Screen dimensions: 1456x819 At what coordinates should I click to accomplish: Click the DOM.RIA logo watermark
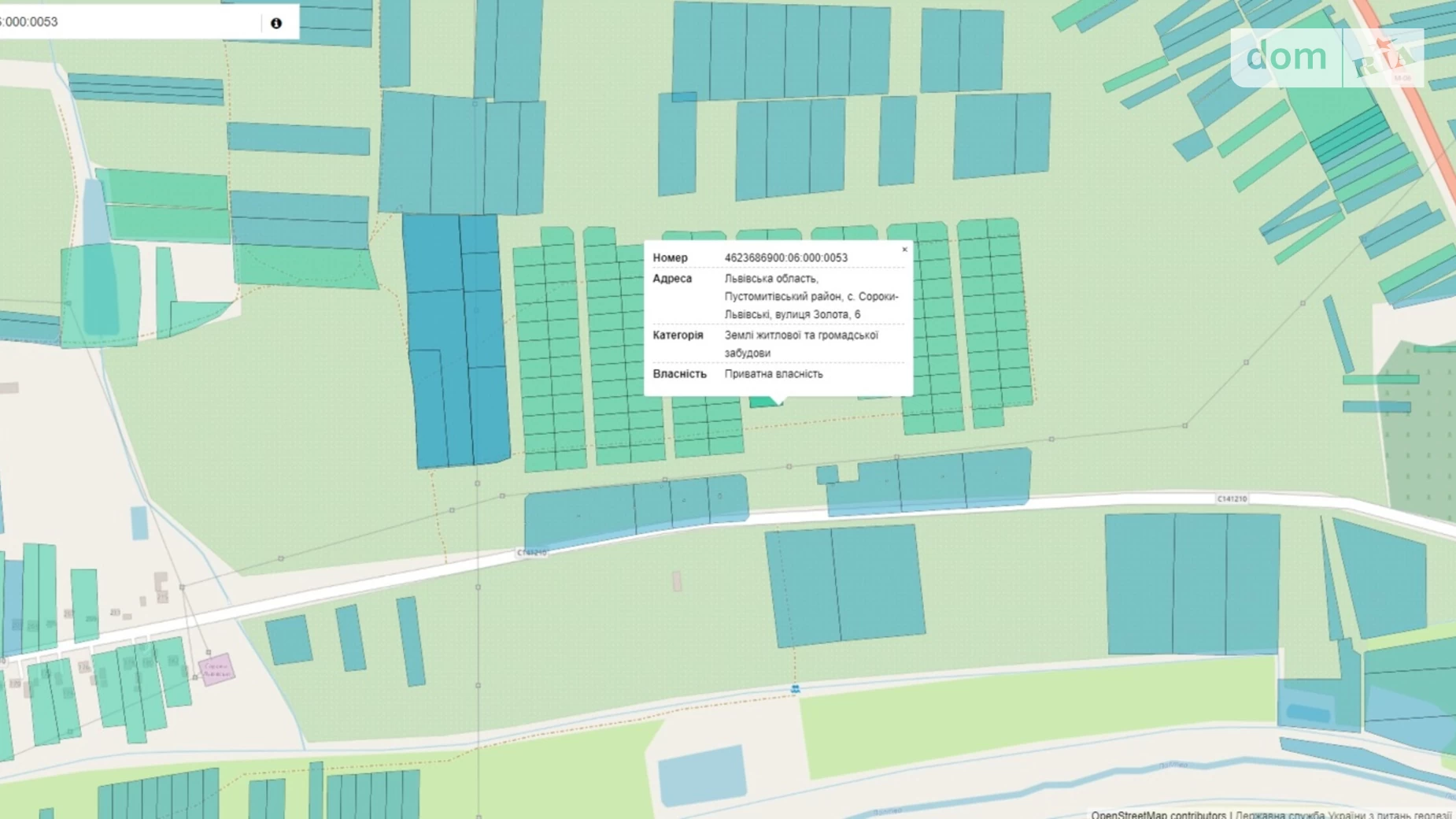pyautogui.click(x=1327, y=57)
